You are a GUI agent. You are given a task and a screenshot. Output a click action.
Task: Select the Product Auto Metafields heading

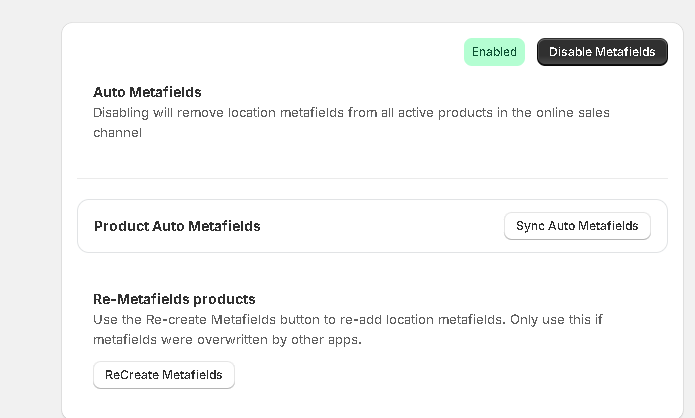pyautogui.click(x=177, y=226)
